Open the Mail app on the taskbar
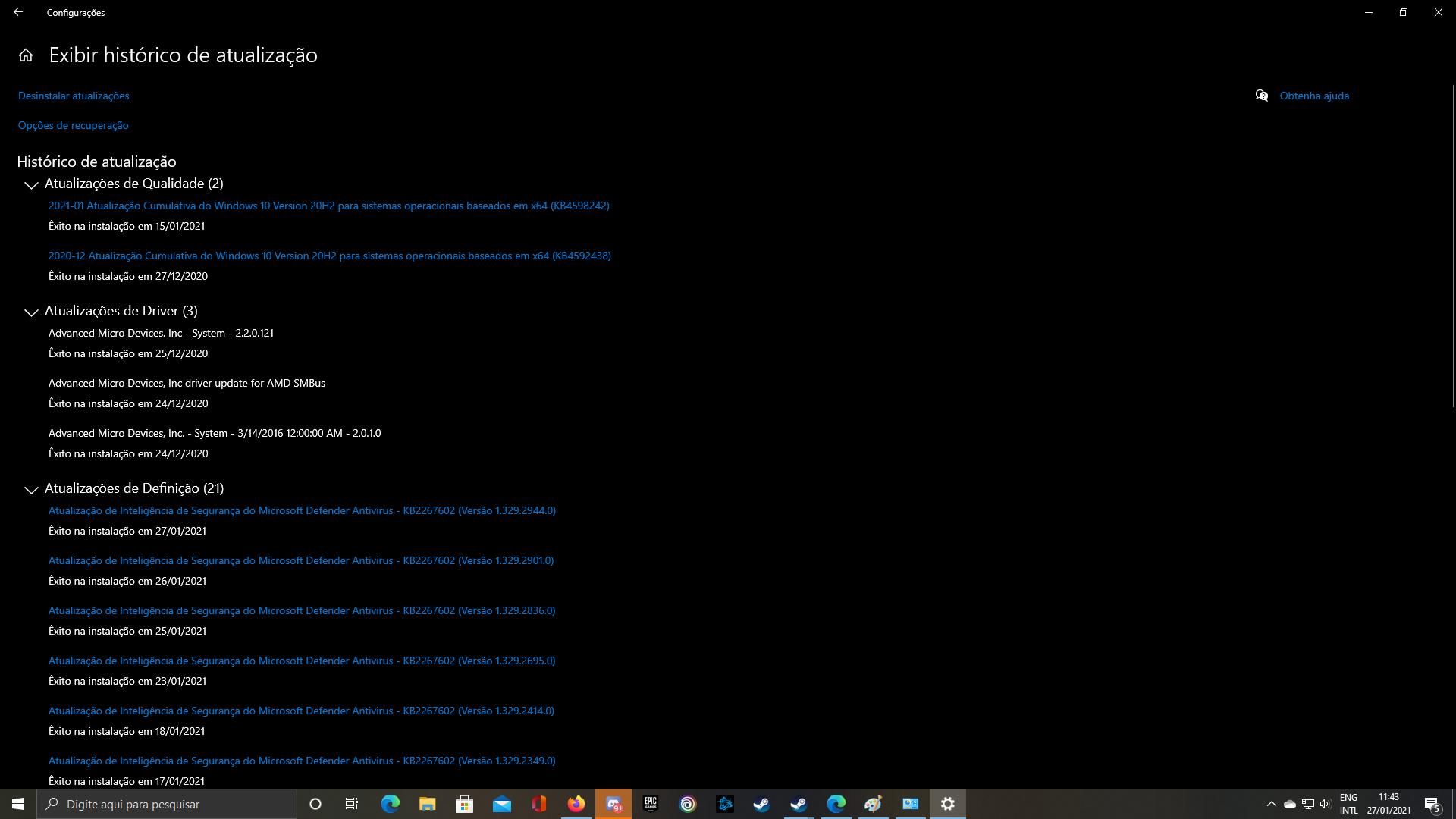This screenshot has height=819, width=1456. pyautogui.click(x=502, y=804)
